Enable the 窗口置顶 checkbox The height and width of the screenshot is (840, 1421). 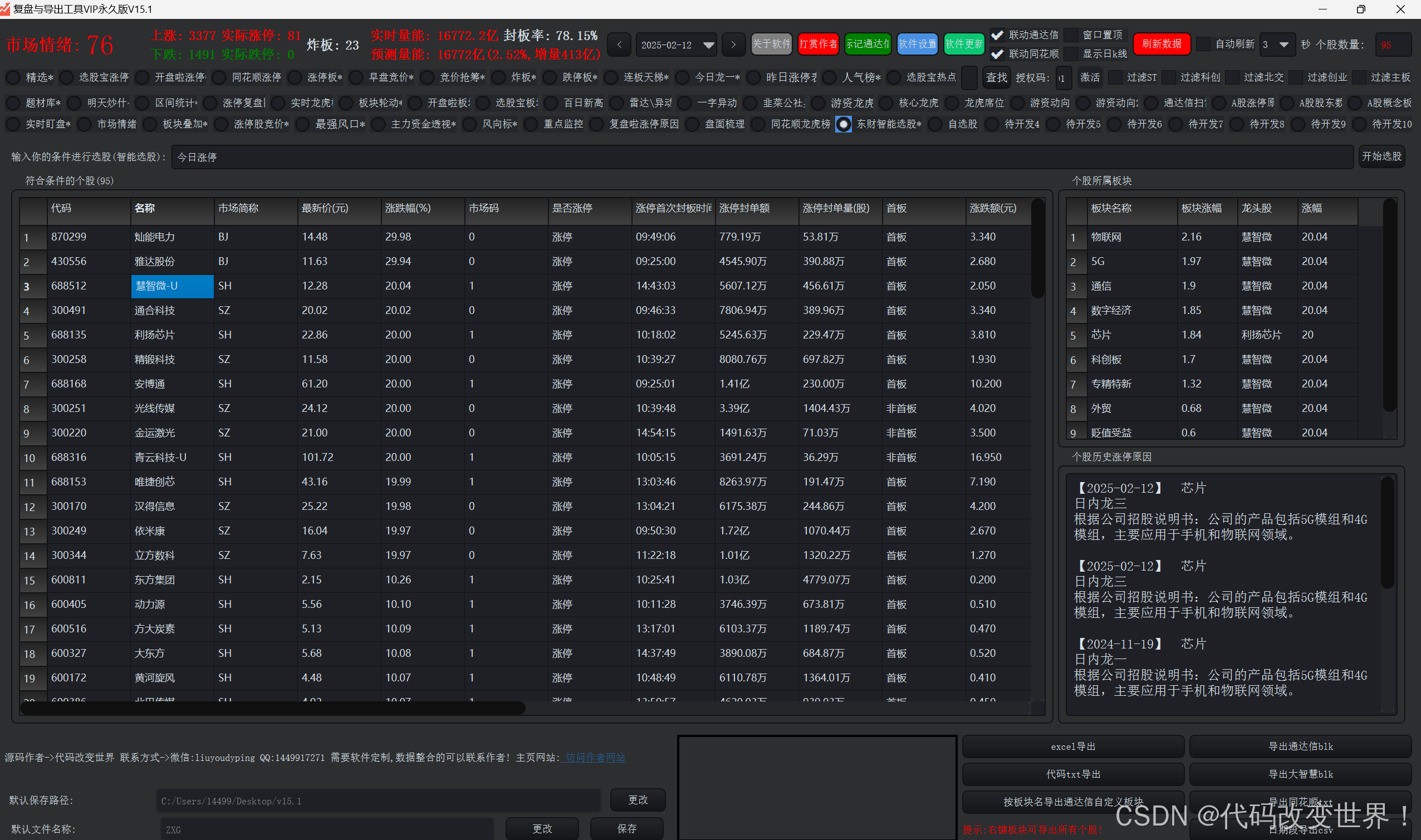(1071, 35)
